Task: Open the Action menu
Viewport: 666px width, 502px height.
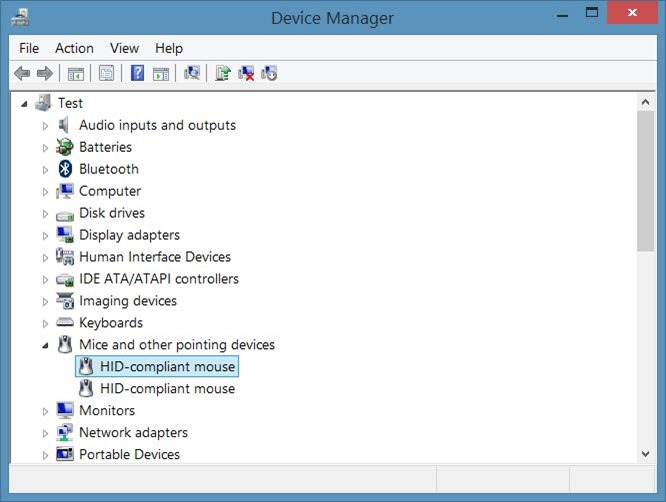Action: [74, 48]
